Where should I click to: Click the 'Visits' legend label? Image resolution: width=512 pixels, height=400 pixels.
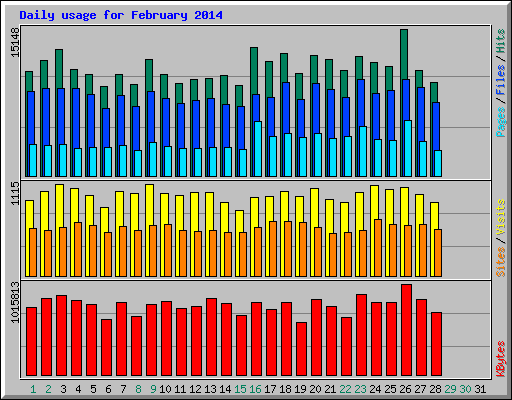(501, 218)
